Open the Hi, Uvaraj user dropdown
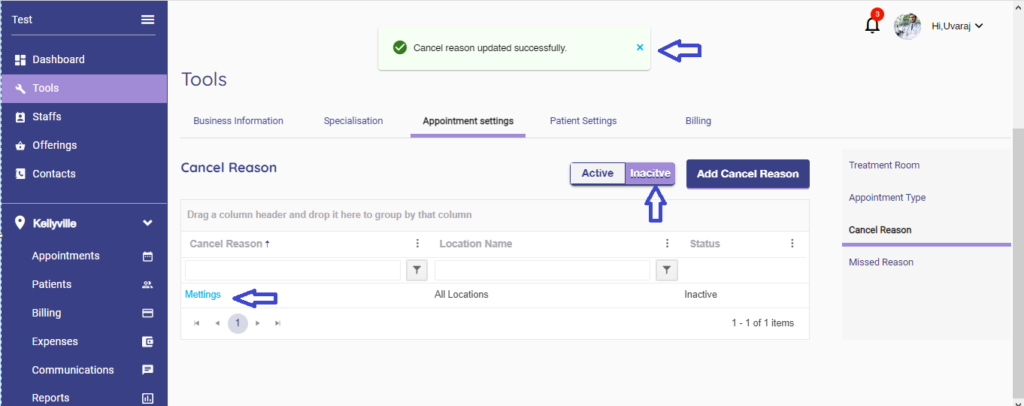Viewport: 1024px width, 406px height. (x=957, y=26)
